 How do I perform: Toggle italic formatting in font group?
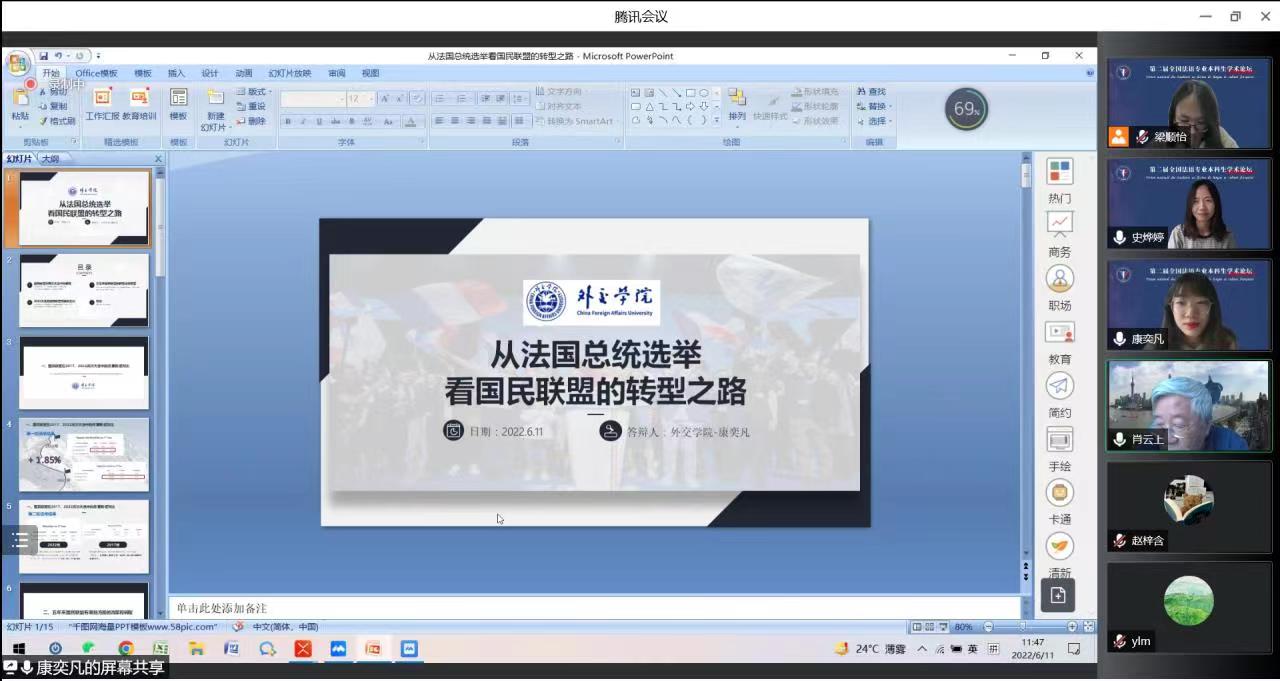point(303,122)
